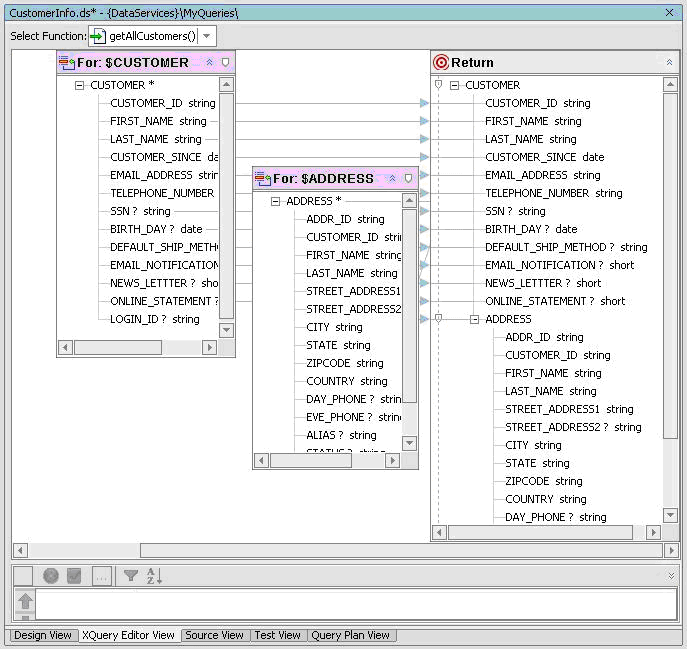Click the red Return target icon
The height and width of the screenshot is (649, 687).
pos(441,63)
